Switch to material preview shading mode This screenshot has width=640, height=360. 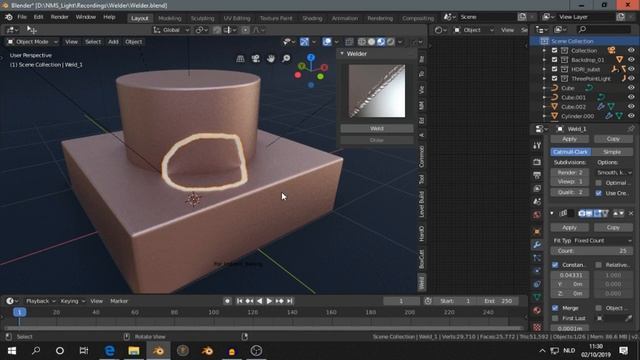[381, 42]
